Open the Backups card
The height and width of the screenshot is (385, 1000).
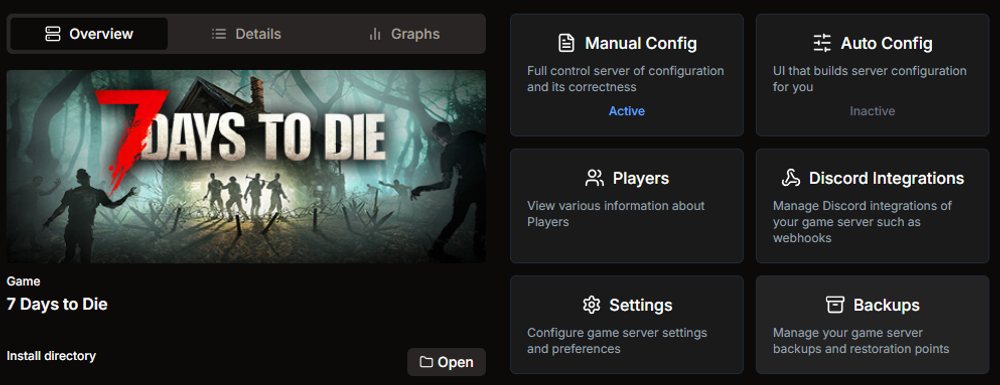pyautogui.click(x=872, y=324)
